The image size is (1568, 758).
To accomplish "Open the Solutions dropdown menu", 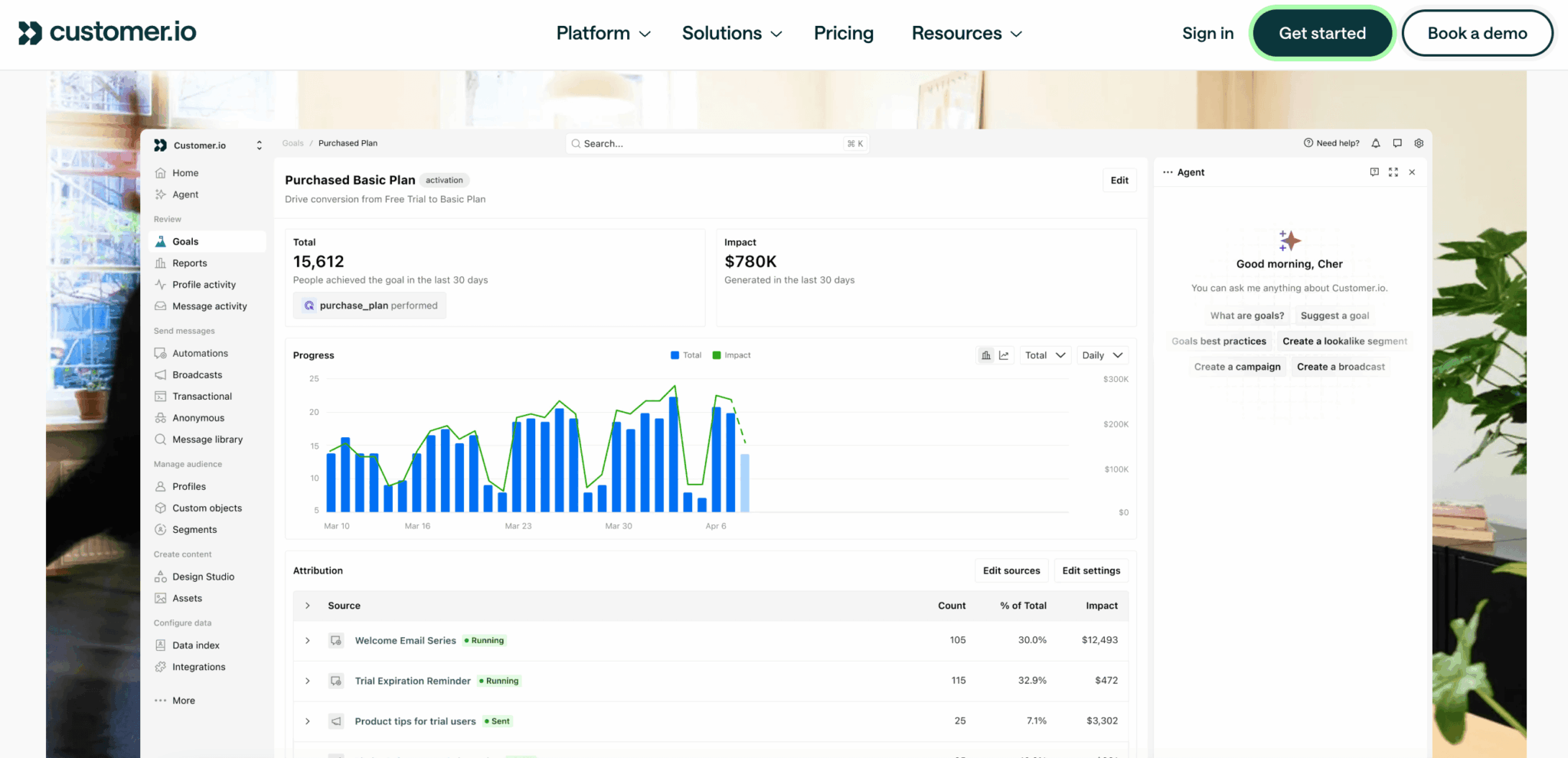I will click(x=732, y=33).
